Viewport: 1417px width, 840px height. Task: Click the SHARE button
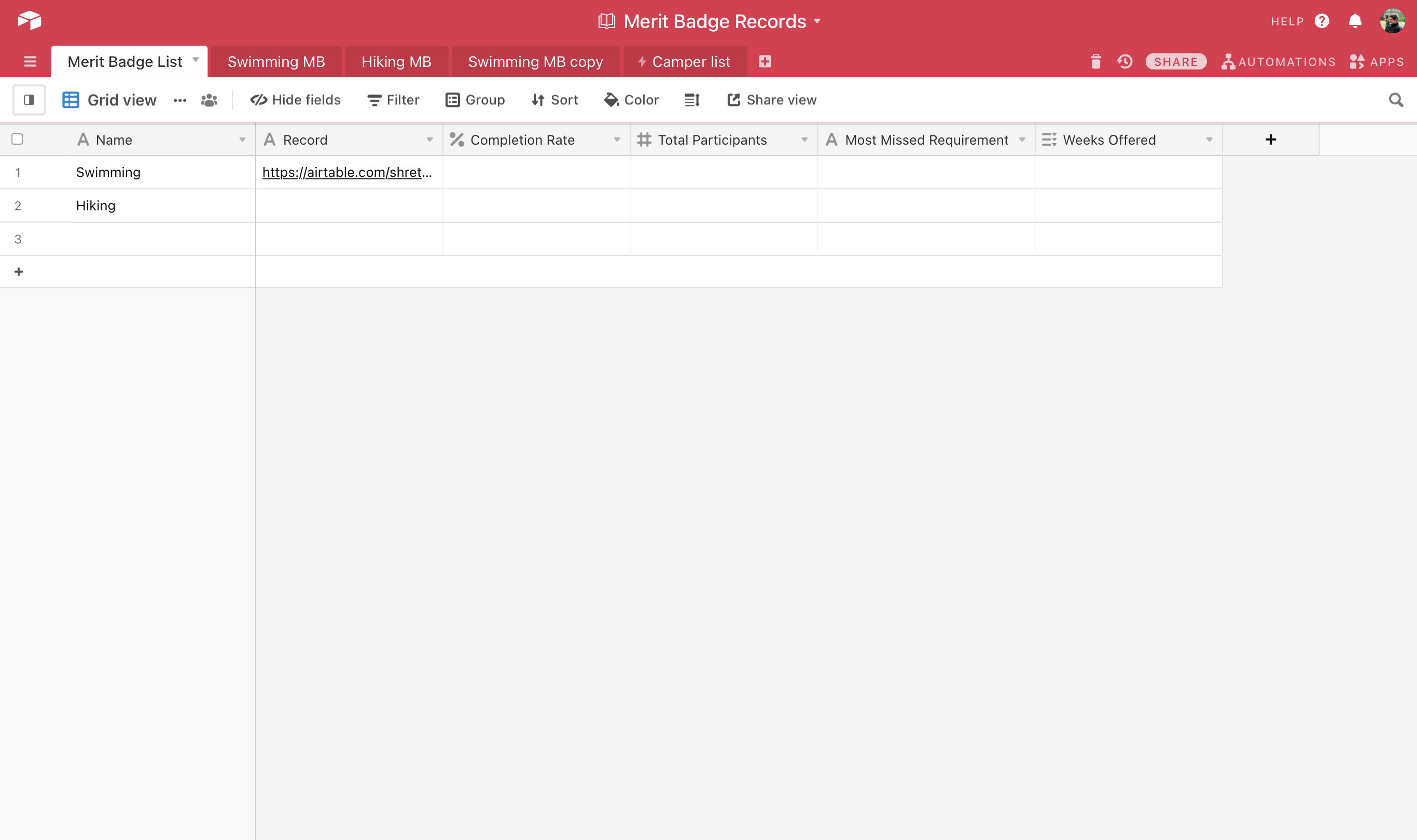(1176, 62)
